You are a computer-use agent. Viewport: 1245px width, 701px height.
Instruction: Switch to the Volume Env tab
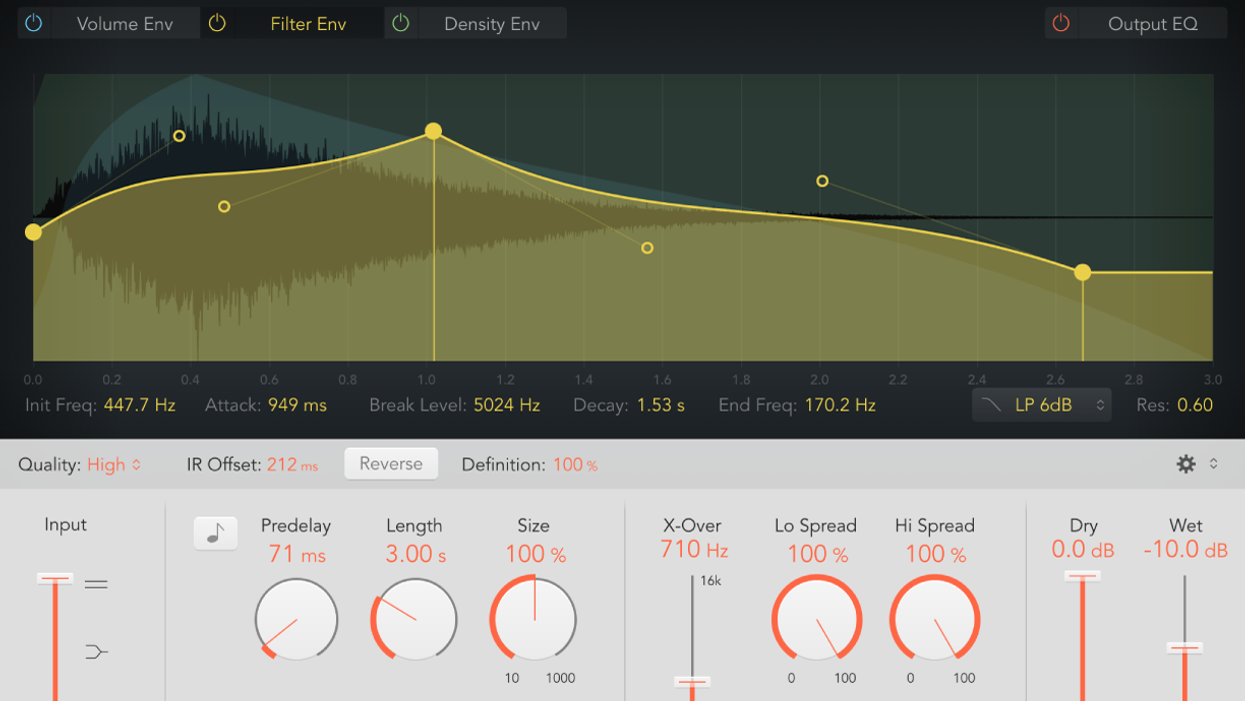tap(124, 23)
